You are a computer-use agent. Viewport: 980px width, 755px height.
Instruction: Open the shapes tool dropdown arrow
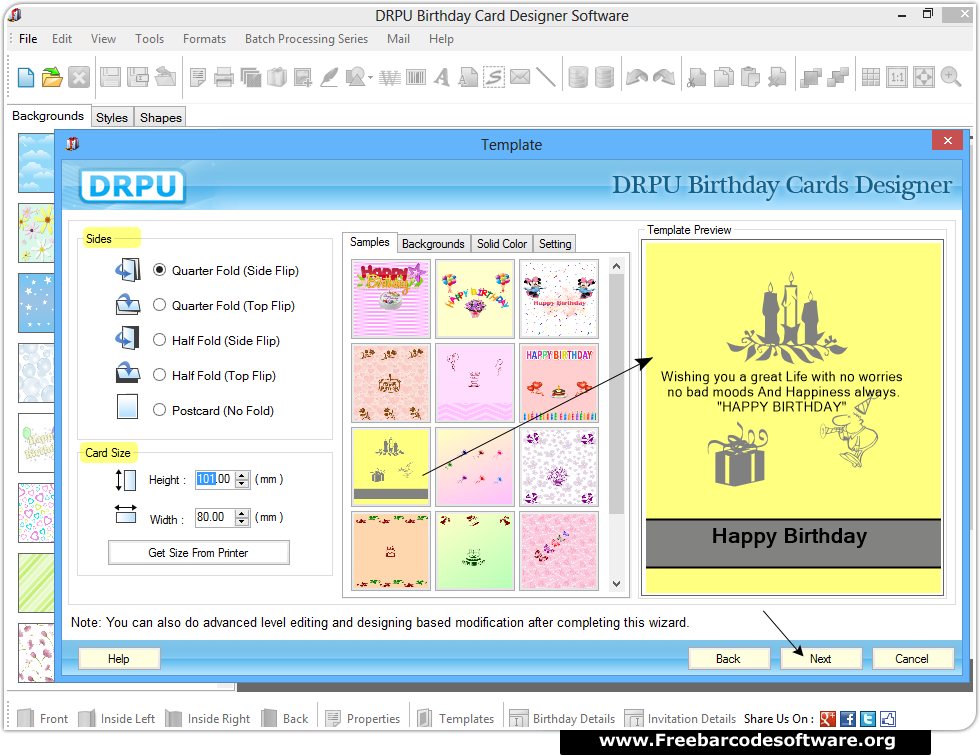[x=371, y=78]
